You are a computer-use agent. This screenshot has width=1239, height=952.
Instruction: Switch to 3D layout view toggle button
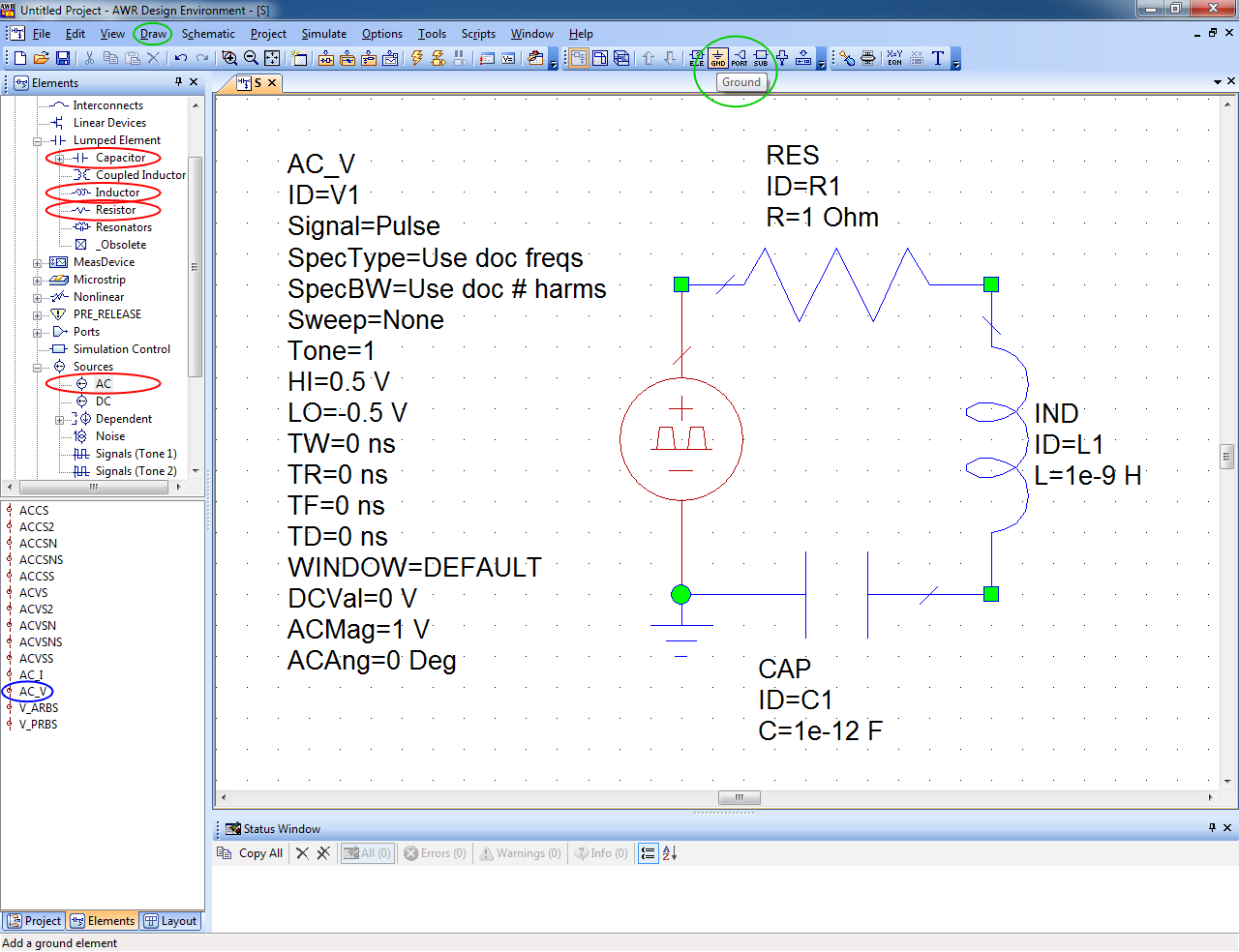[621, 58]
